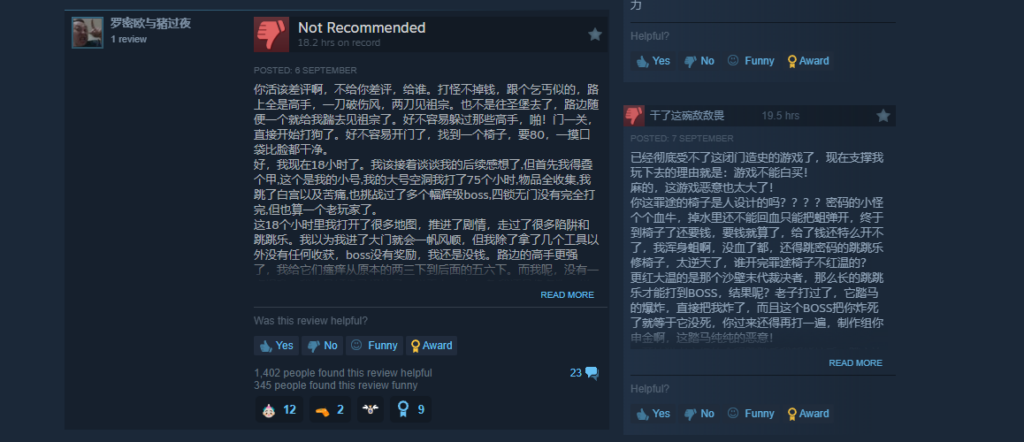Vote No on the main review helpfulness

tap(322, 345)
